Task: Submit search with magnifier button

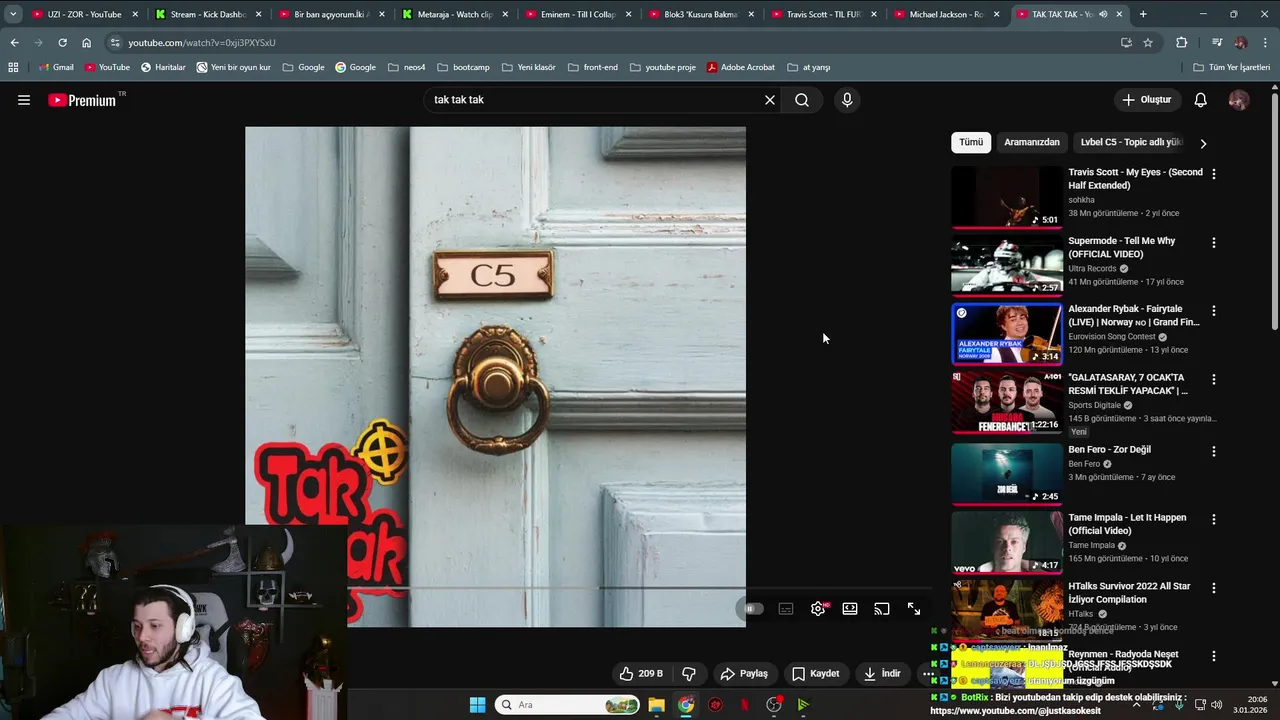Action: (x=802, y=100)
